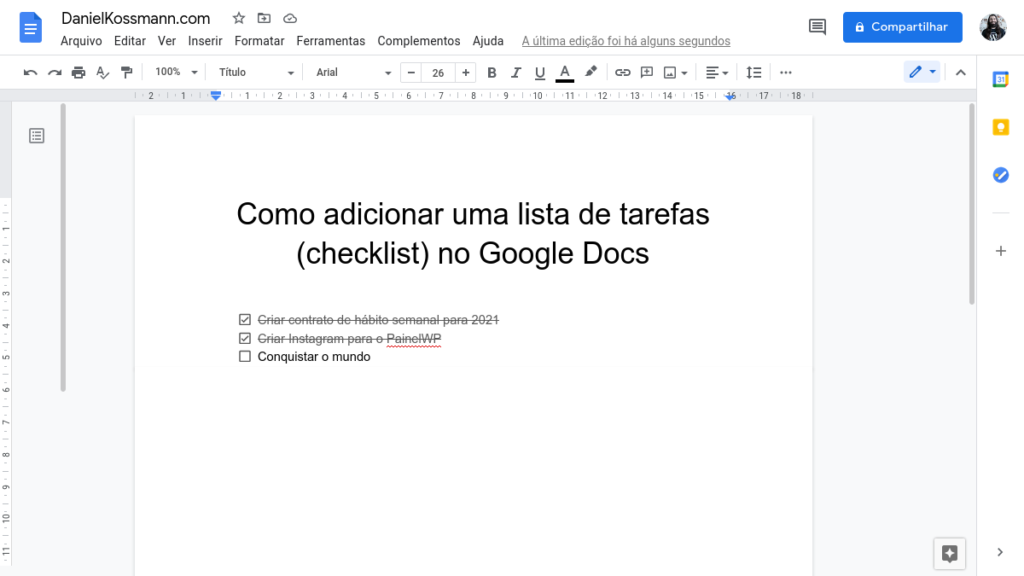Show the document outline icon
Screen dimensions: 1024x576
point(37,136)
